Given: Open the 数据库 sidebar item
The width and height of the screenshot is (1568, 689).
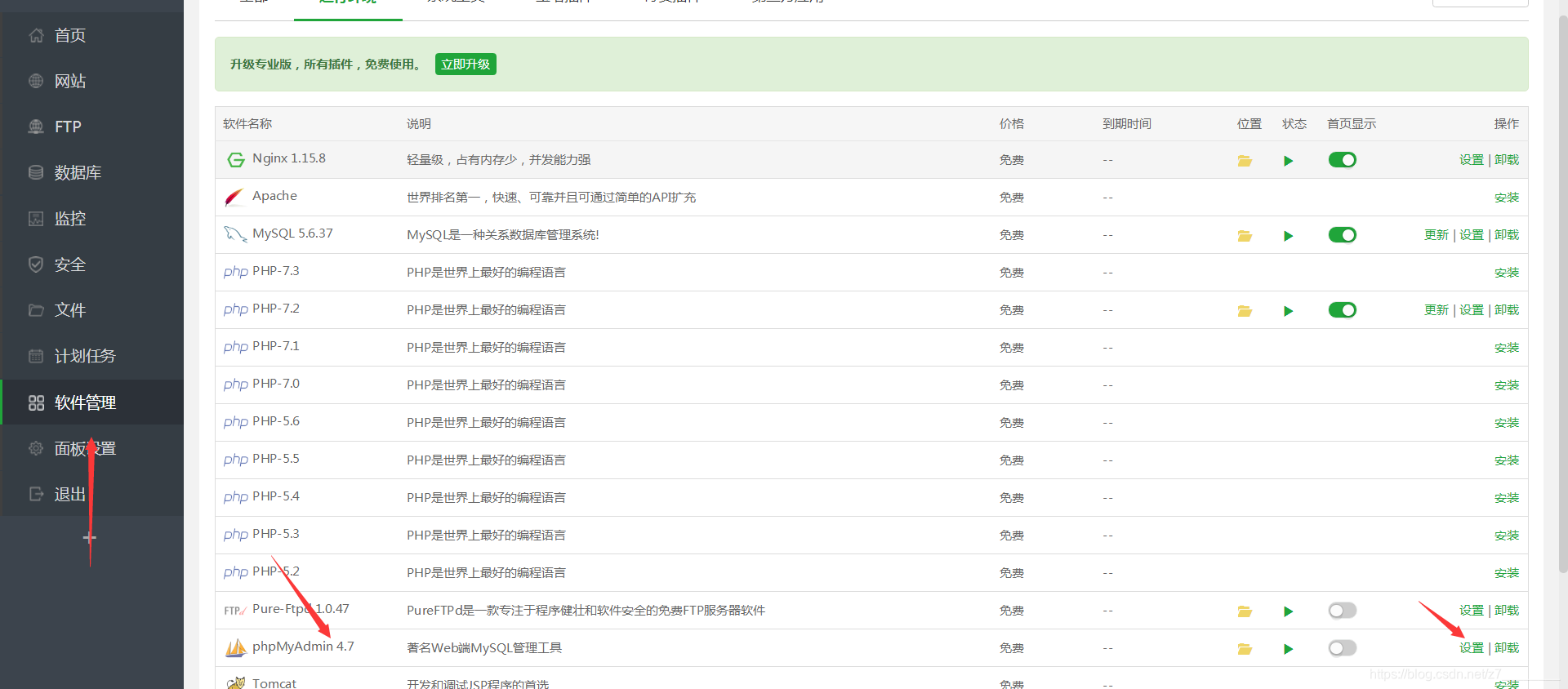Looking at the screenshot, I should pyautogui.click(x=91, y=172).
